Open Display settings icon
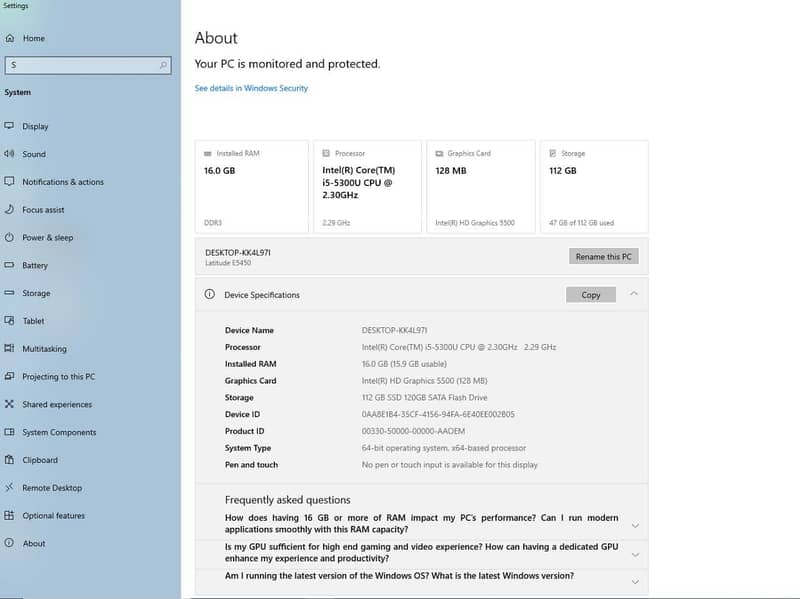 9,126
